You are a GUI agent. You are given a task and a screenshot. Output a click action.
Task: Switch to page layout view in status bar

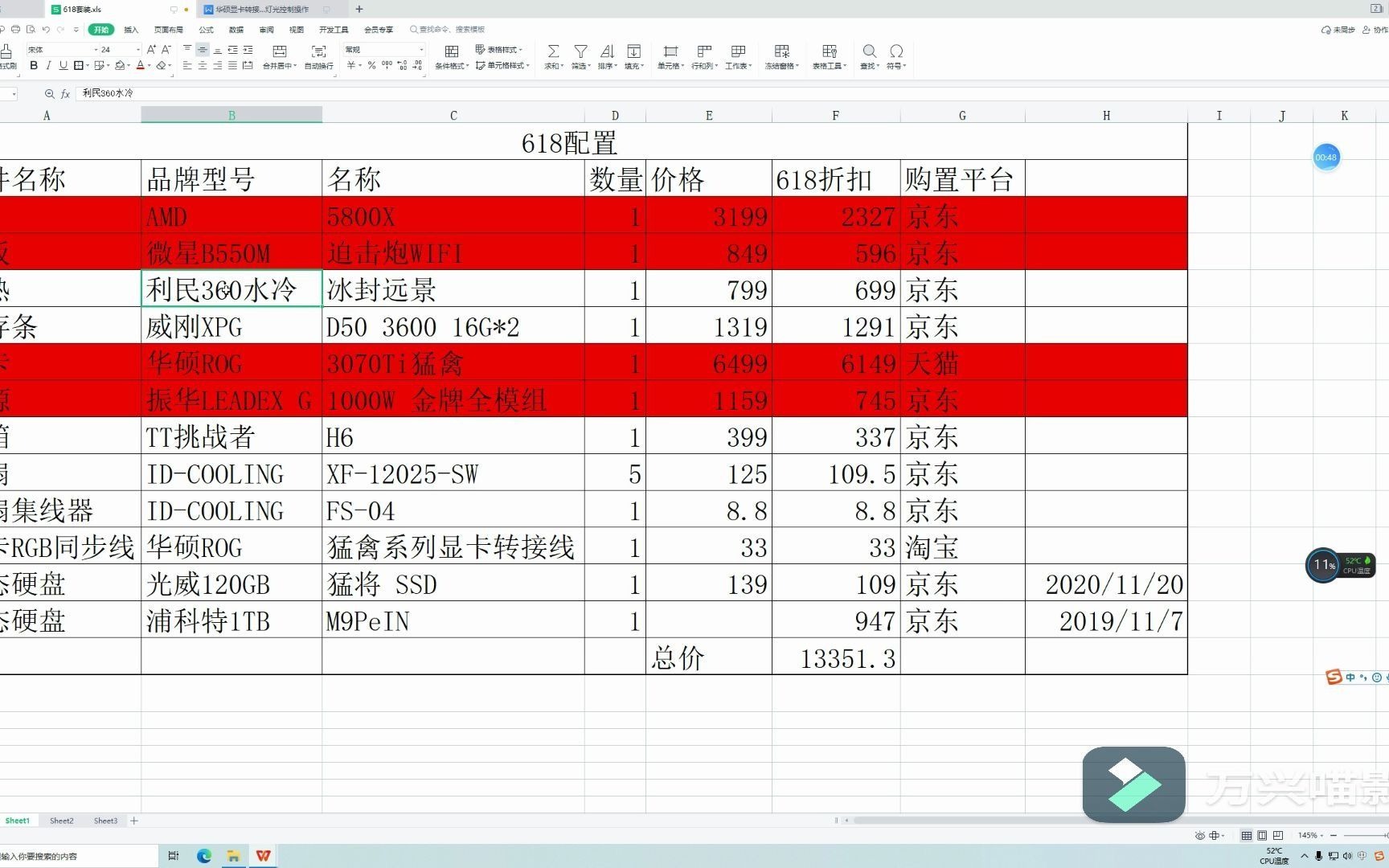point(1262,836)
